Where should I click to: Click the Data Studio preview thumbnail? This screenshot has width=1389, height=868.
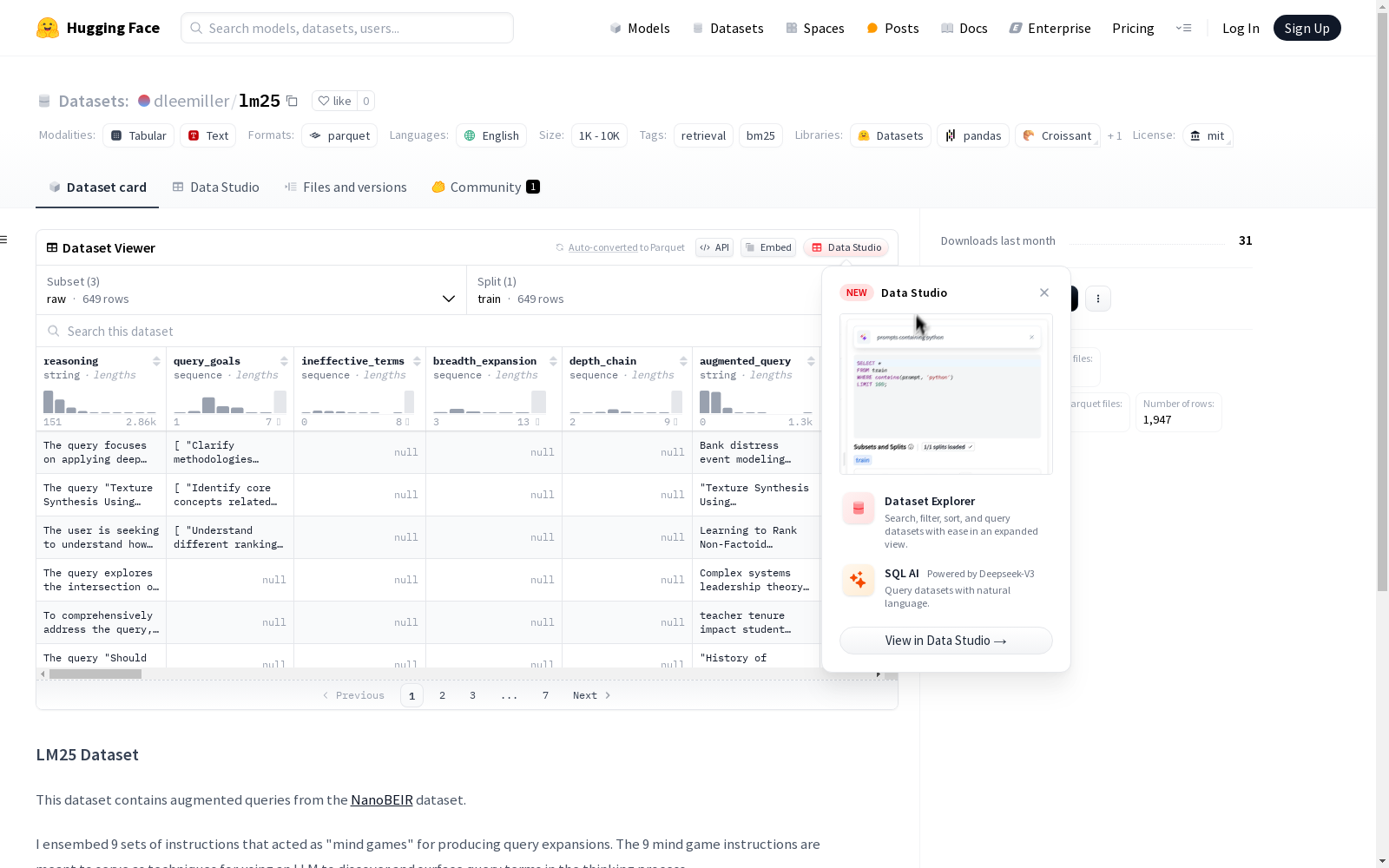[945, 394]
